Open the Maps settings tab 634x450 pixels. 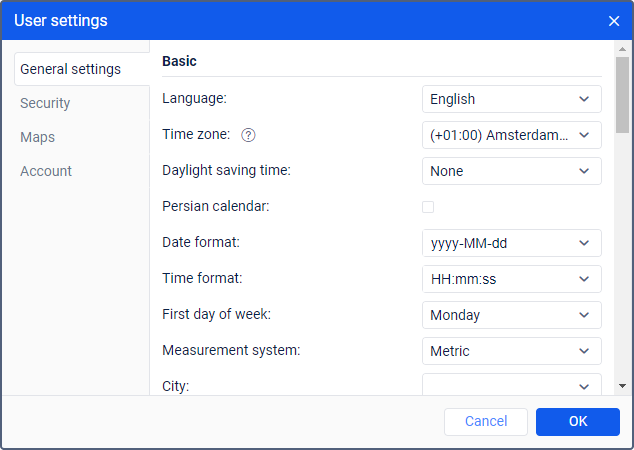click(x=38, y=137)
